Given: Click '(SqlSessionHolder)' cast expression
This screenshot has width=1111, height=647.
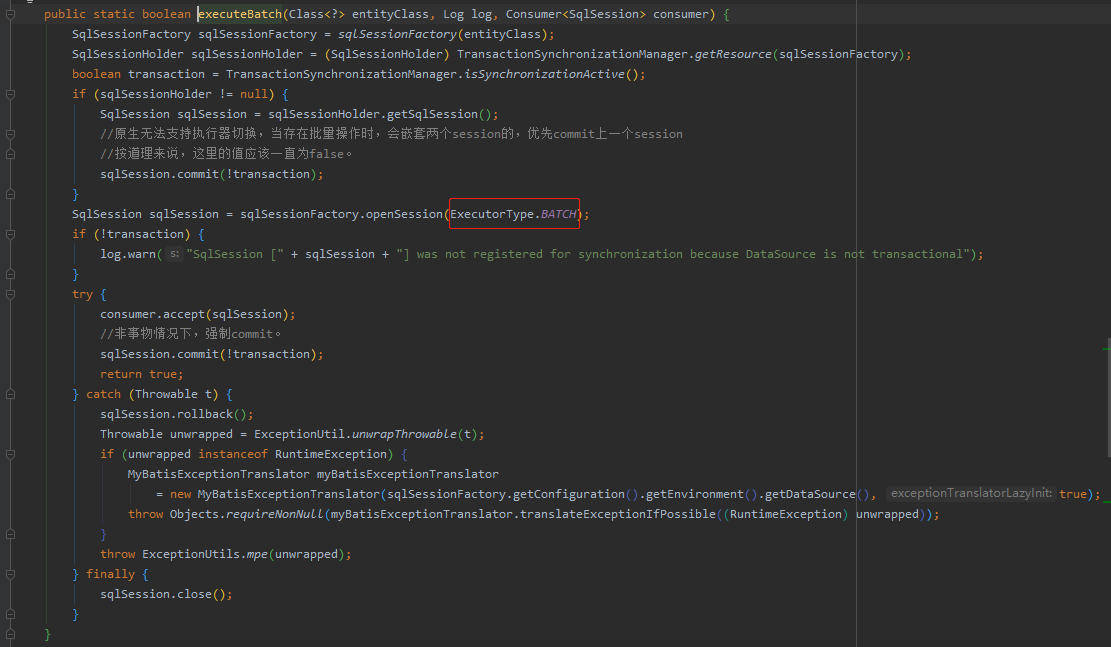Looking at the screenshot, I should [x=387, y=55].
